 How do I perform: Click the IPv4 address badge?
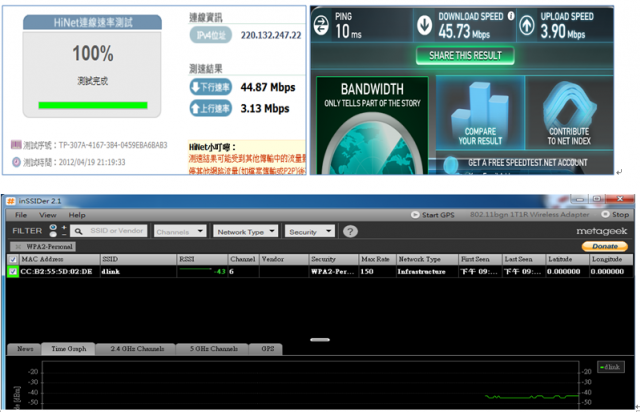click(211, 35)
